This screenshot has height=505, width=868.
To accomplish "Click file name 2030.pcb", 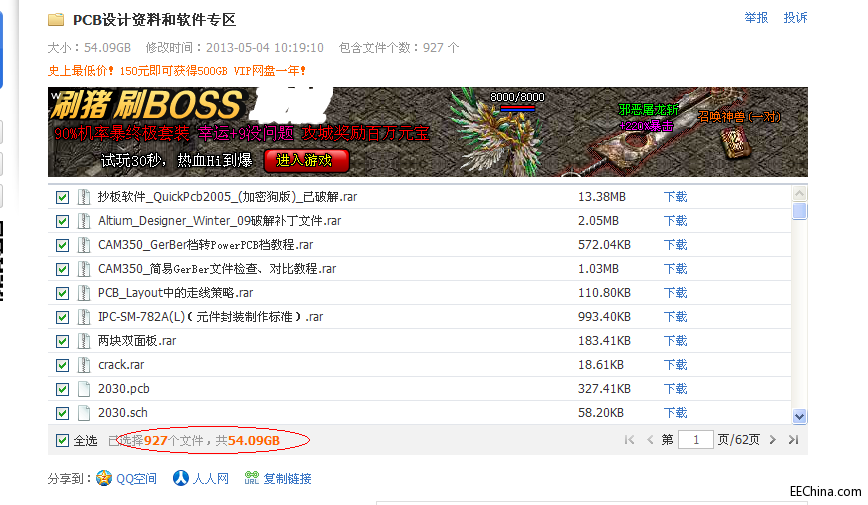I will pos(124,389).
